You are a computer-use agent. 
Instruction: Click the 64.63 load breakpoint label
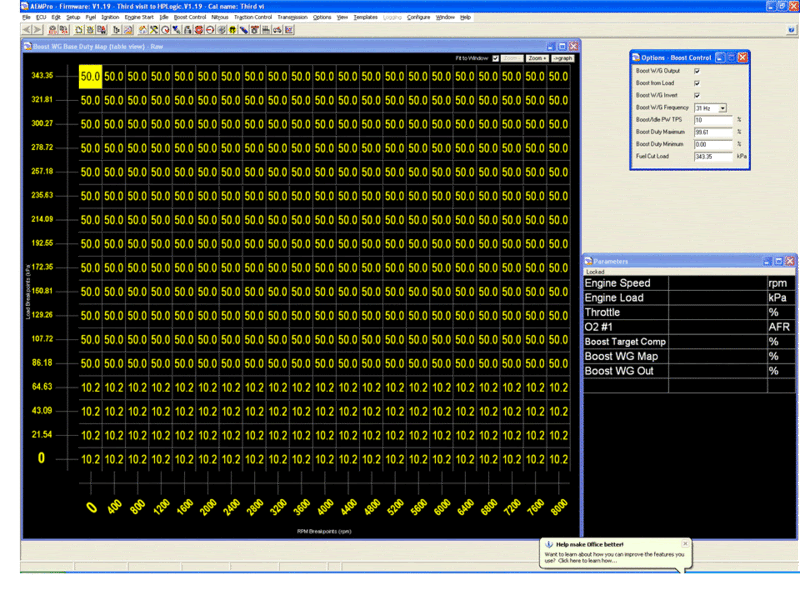coord(42,387)
